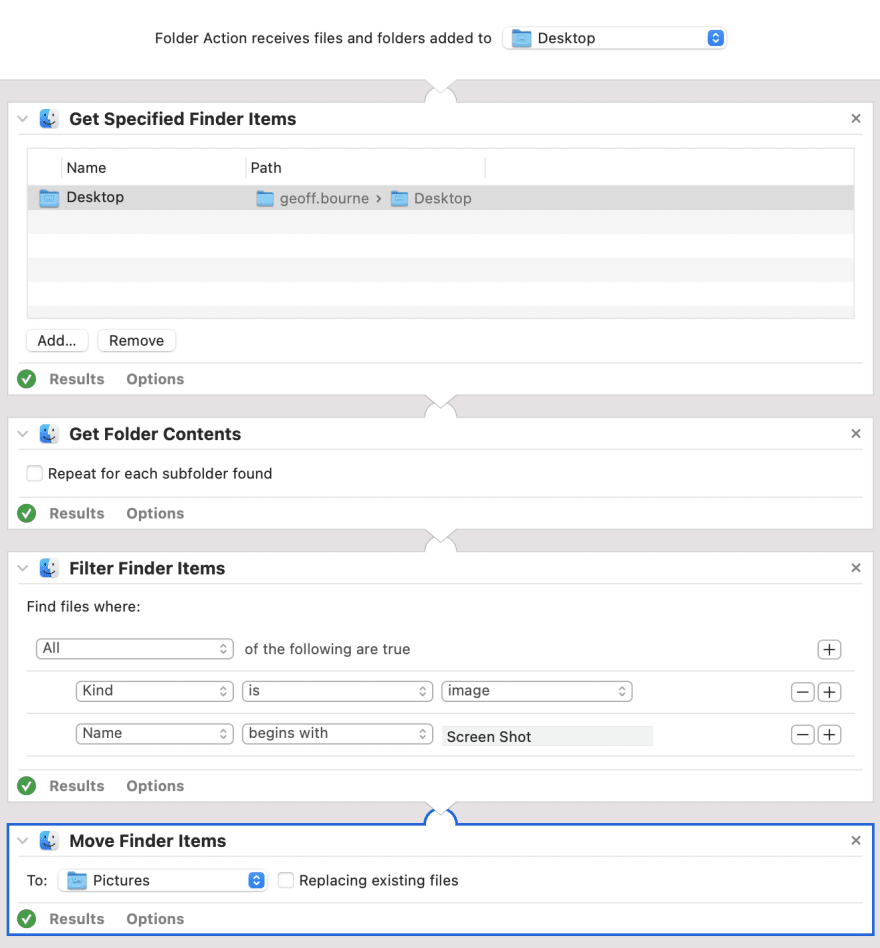The height and width of the screenshot is (948, 880).
Task: Show Results in Get Folder Contents
Action: pos(77,513)
